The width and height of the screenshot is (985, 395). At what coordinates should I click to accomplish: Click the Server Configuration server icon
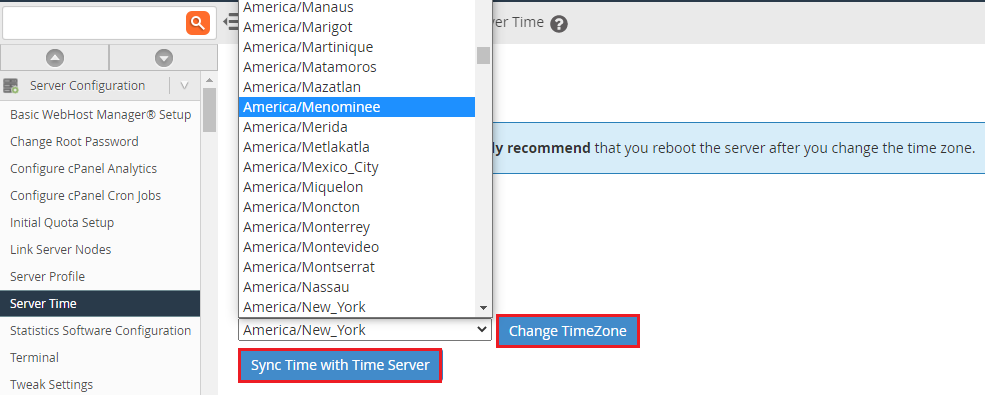click(x=11, y=85)
